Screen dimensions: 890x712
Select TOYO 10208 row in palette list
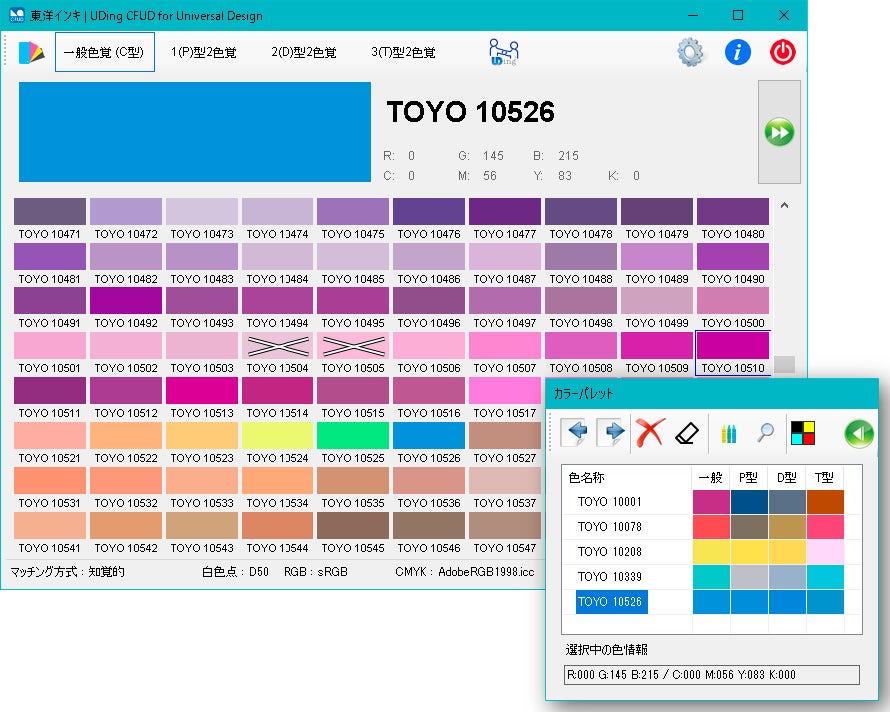pyautogui.click(x=610, y=551)
